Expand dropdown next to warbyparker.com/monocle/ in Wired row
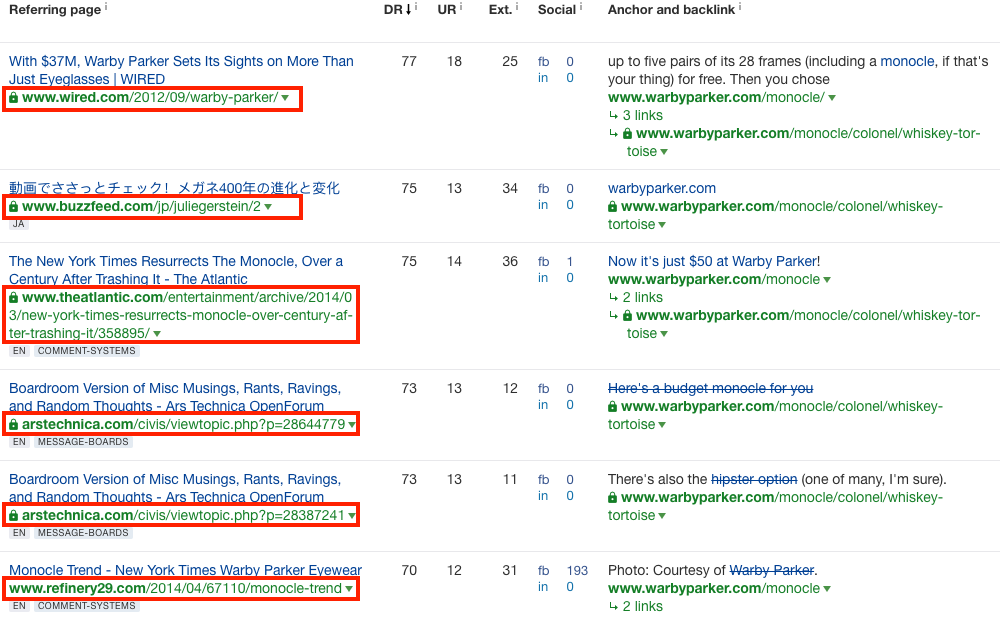This screenshot has height=618, width=1000. [x=832, y=98]
